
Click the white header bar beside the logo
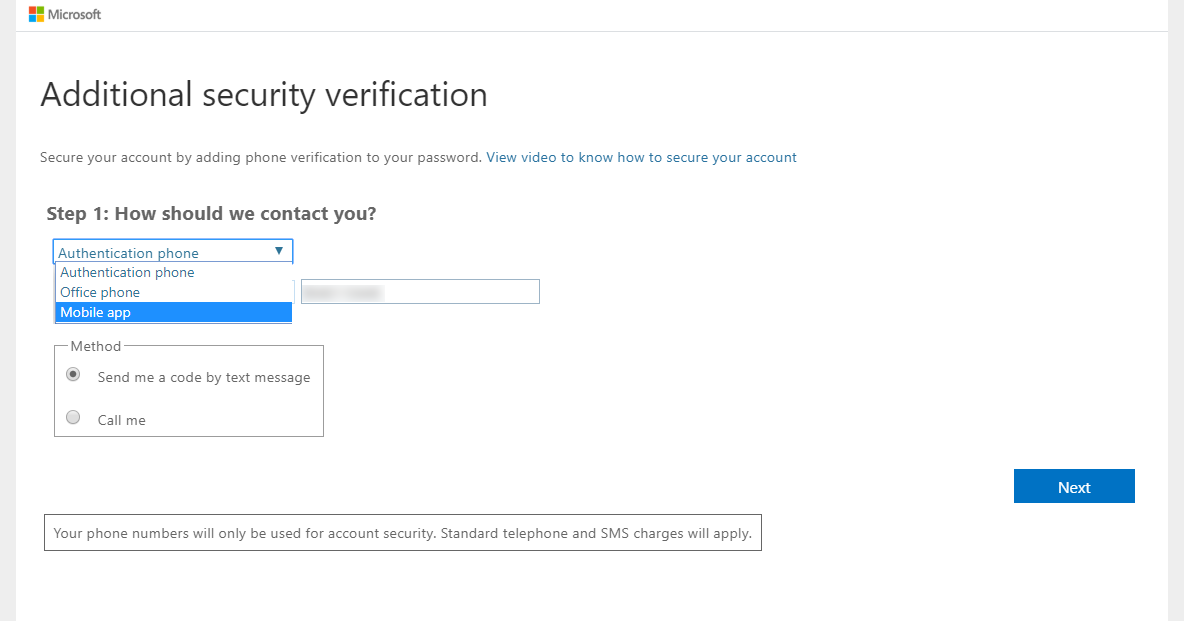pyautogui.click(x=600, y=15)
